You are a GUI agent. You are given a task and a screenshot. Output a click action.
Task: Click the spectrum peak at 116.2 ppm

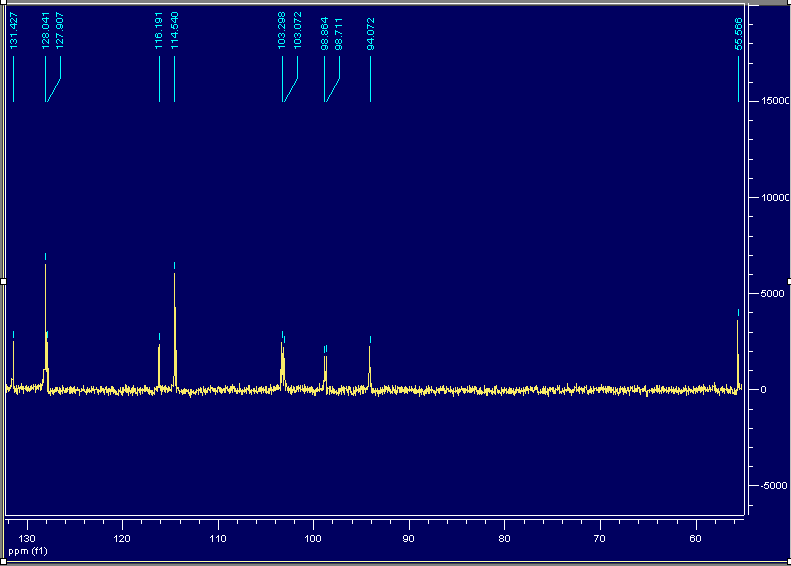[159, 366]
